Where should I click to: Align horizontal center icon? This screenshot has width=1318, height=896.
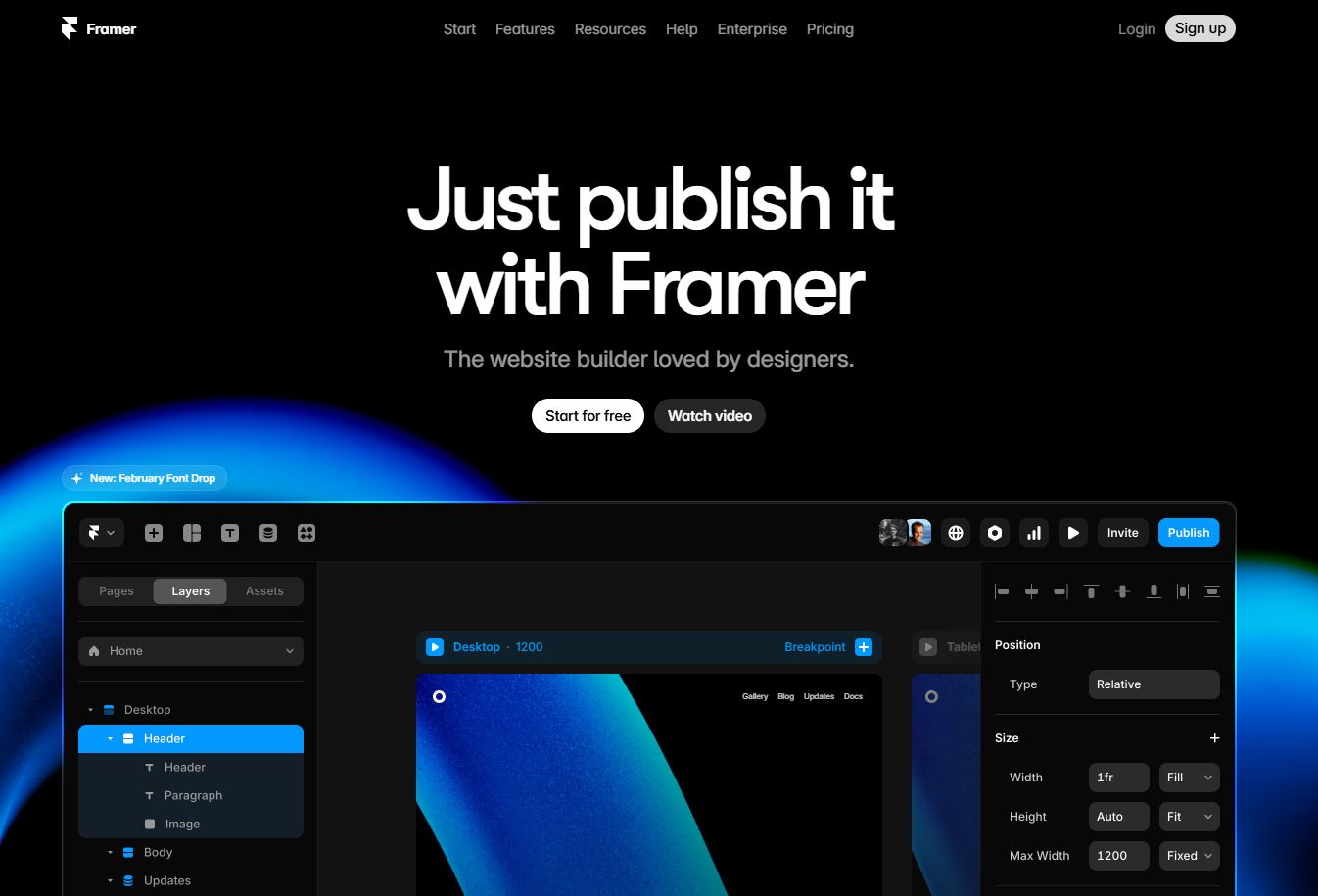(1031, 591)
